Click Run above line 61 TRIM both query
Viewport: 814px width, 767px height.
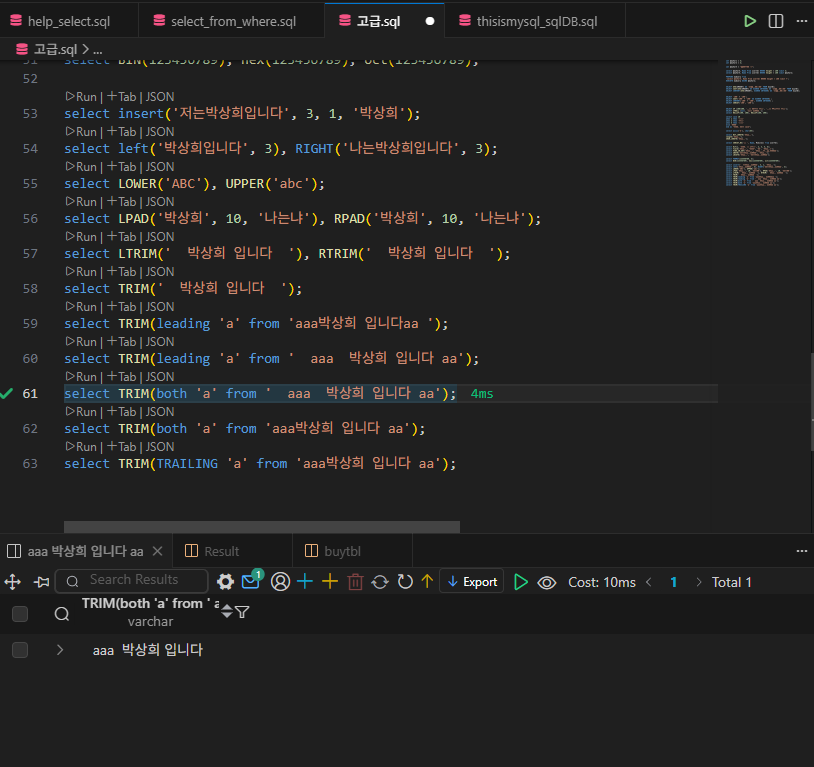tap(81, 377)
